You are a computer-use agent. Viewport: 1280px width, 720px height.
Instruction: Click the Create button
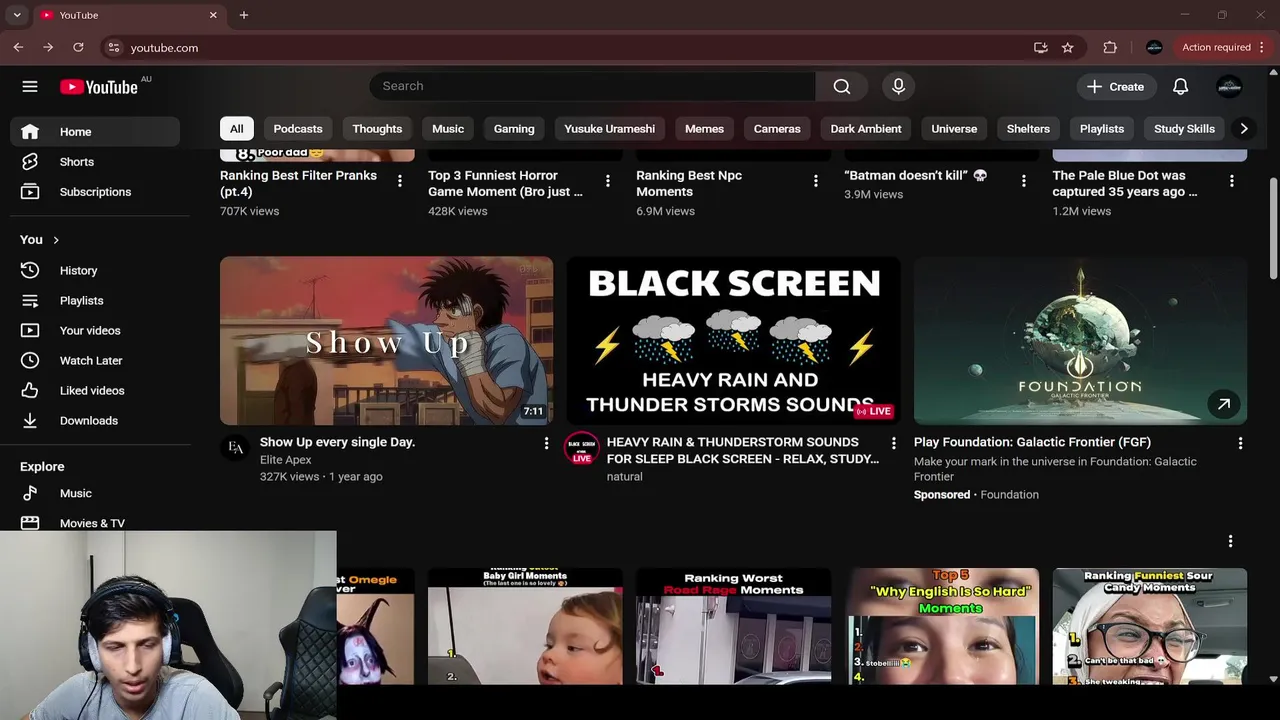pos(1115,87)
